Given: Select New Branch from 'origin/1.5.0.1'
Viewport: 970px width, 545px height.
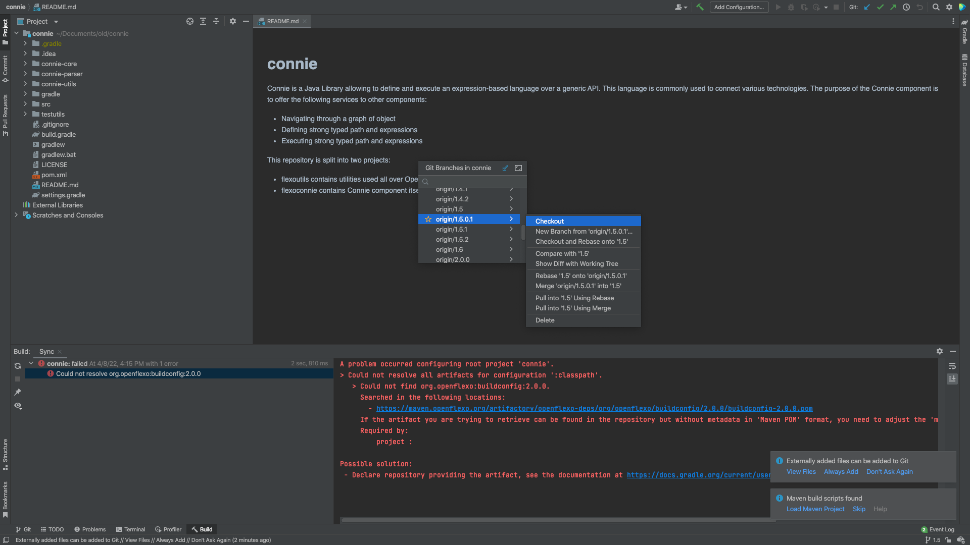Looking at the screenshot, I should [583, 231].
